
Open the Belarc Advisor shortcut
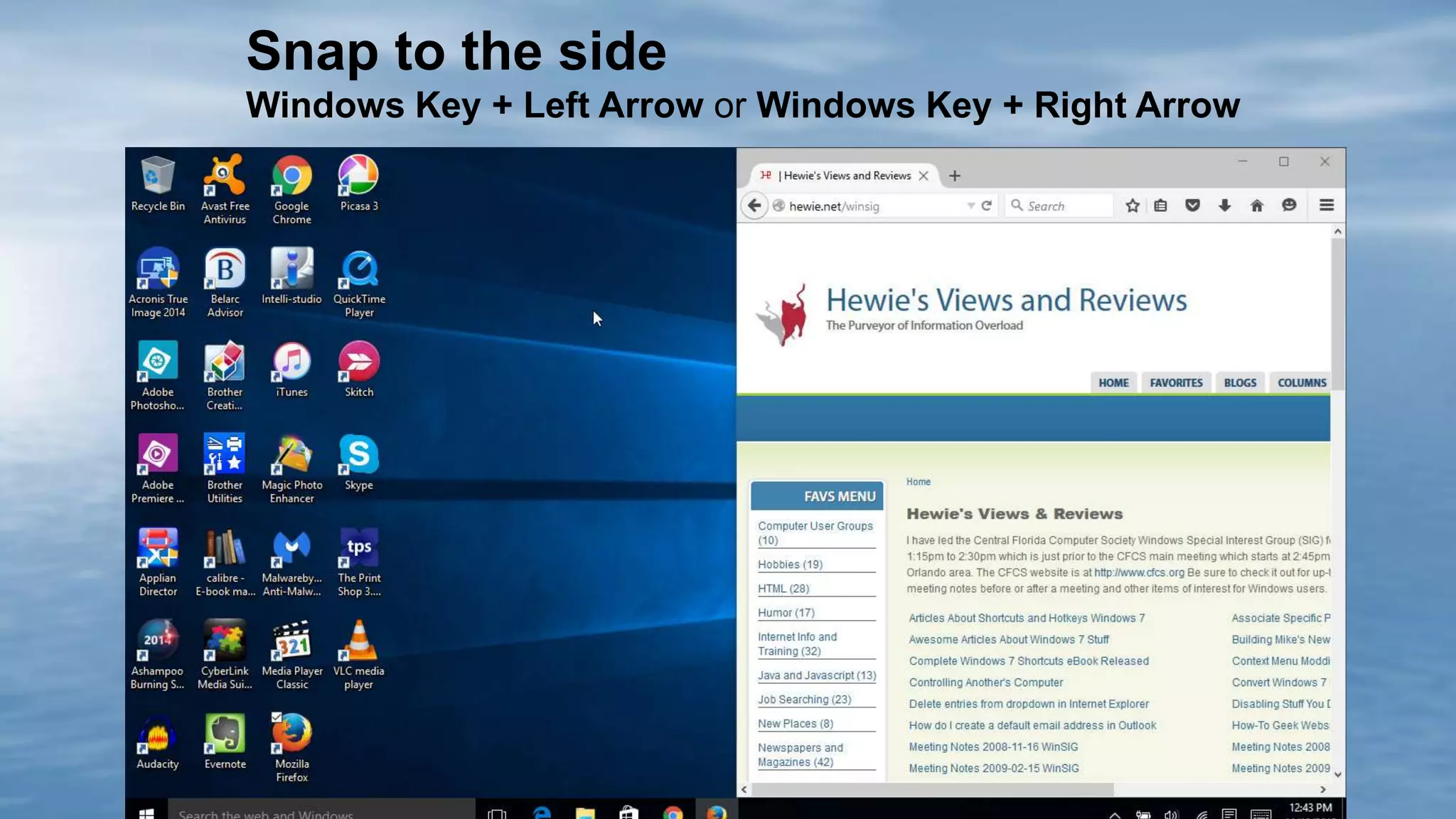tap(225, 283)
